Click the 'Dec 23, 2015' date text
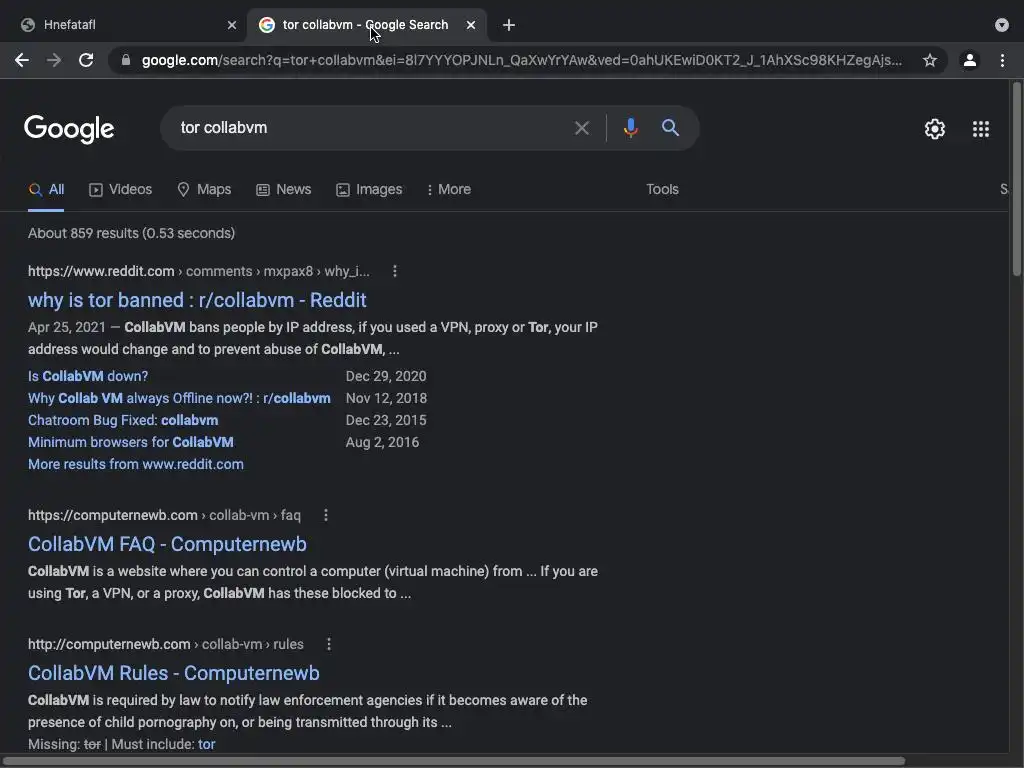The image size is (1024, 768). (x=386, y=420)
